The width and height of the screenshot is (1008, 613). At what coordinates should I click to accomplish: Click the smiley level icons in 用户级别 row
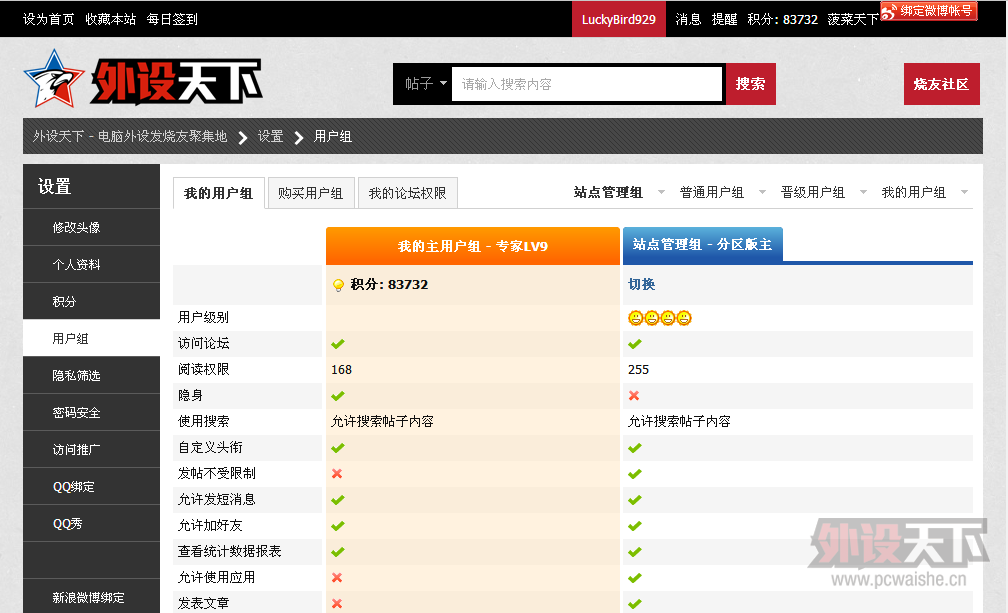(x=660, y=318)
